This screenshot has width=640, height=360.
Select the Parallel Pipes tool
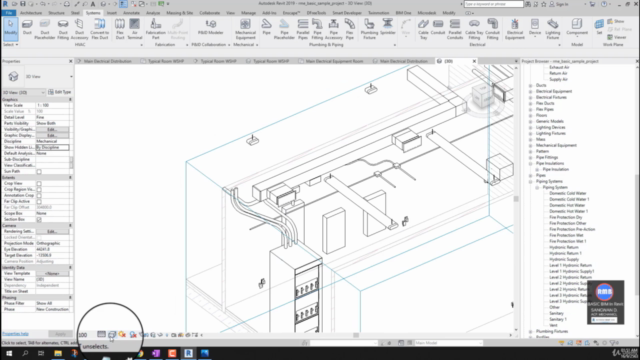pyautogui.click(x=303, y=29)
